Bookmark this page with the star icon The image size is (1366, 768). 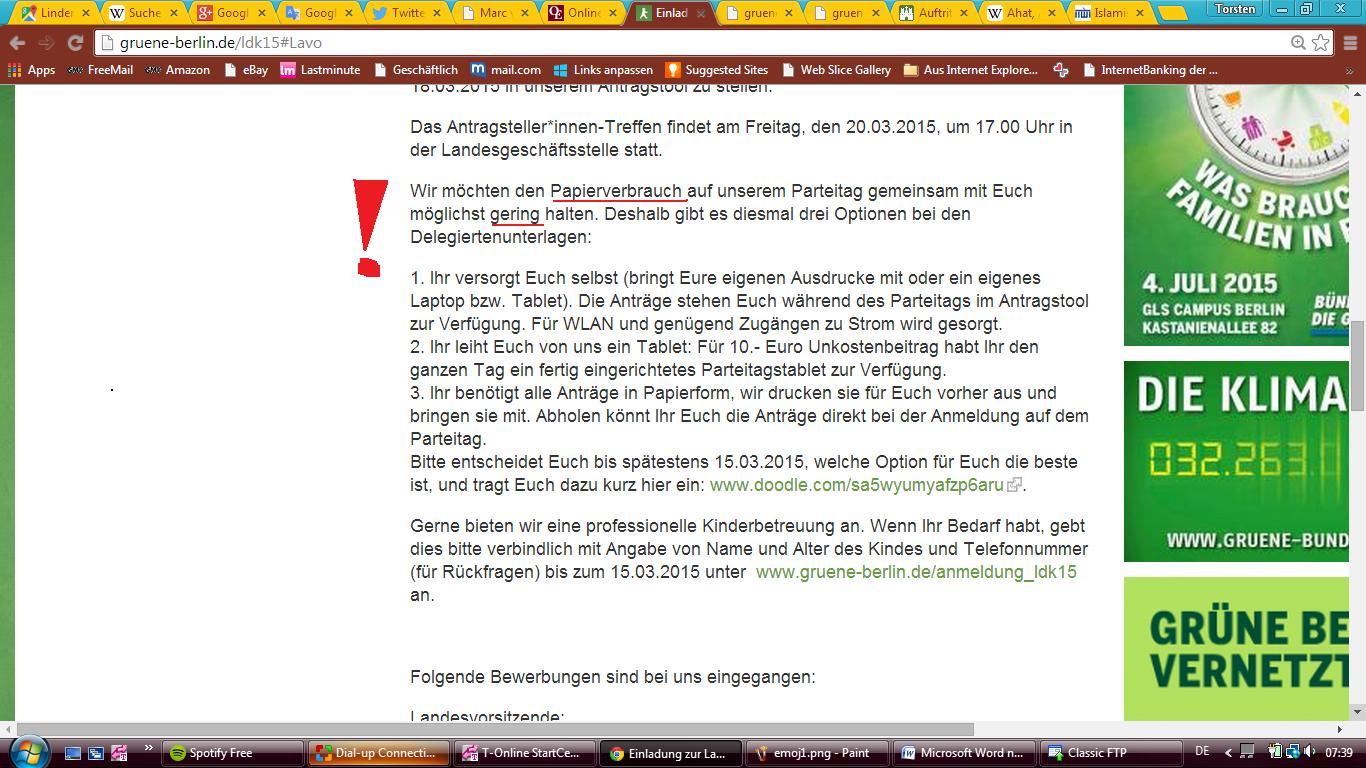tap(1321, 42)
